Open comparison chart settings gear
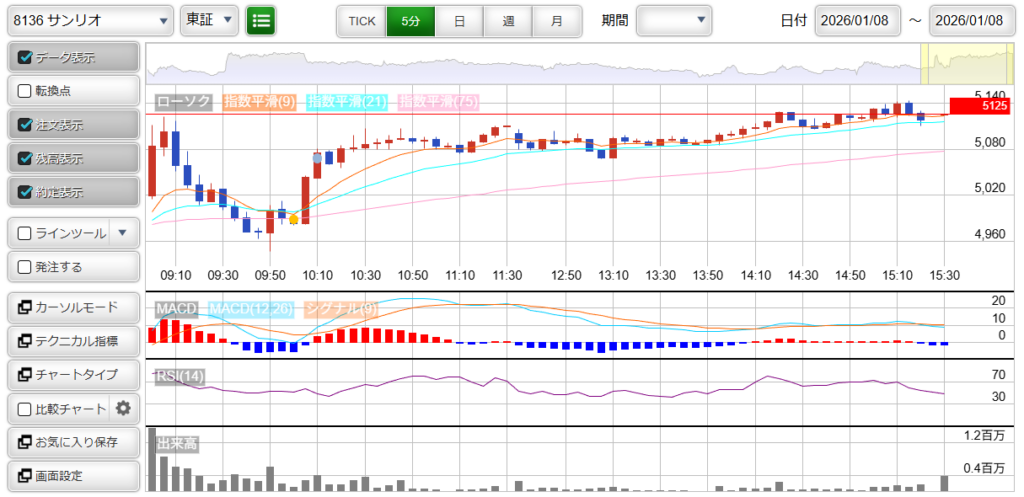Viewport: 1024px width, 497px height. pyautogui.click(x=123, y=408)
